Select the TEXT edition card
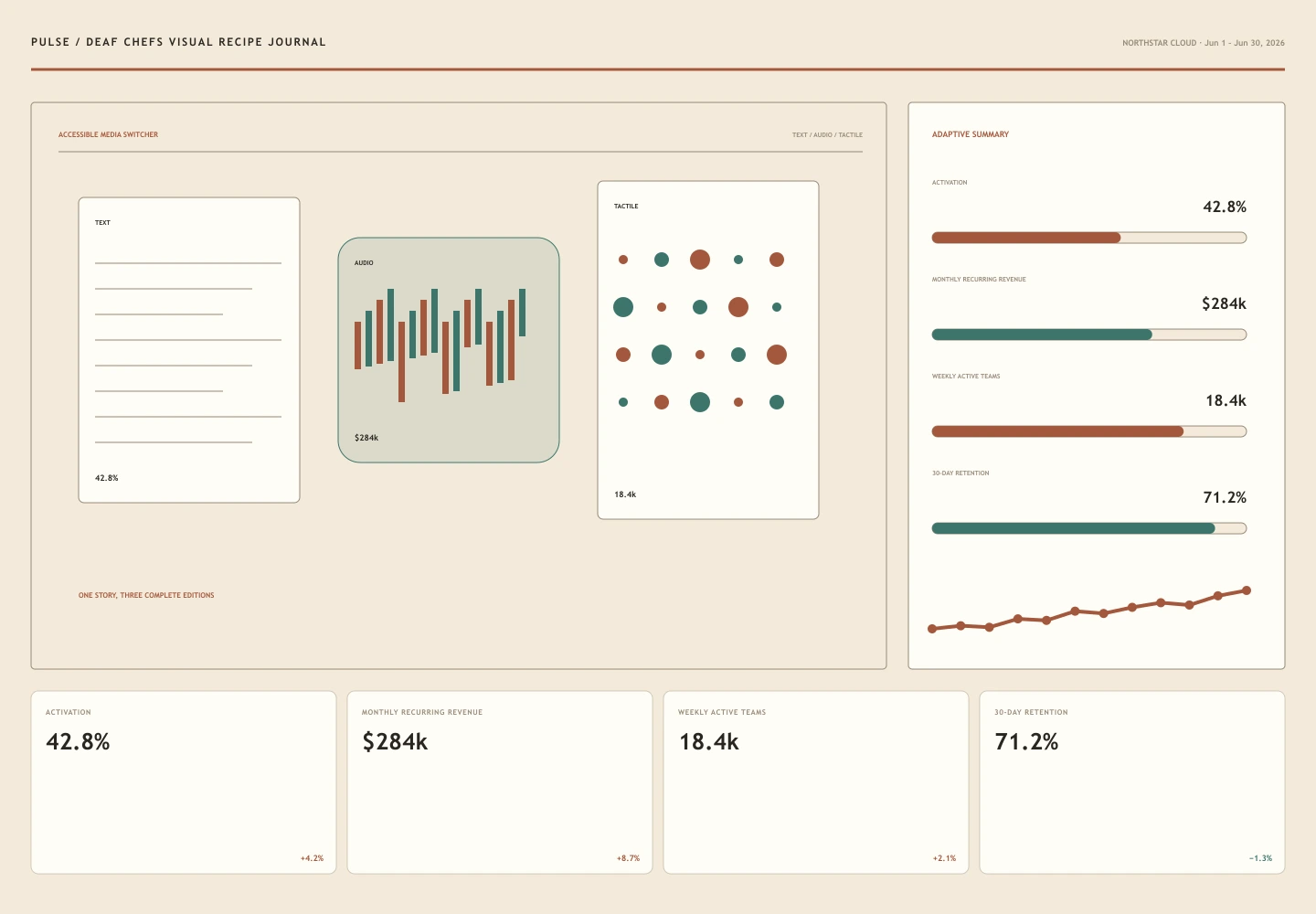 (x=189, y=350)
